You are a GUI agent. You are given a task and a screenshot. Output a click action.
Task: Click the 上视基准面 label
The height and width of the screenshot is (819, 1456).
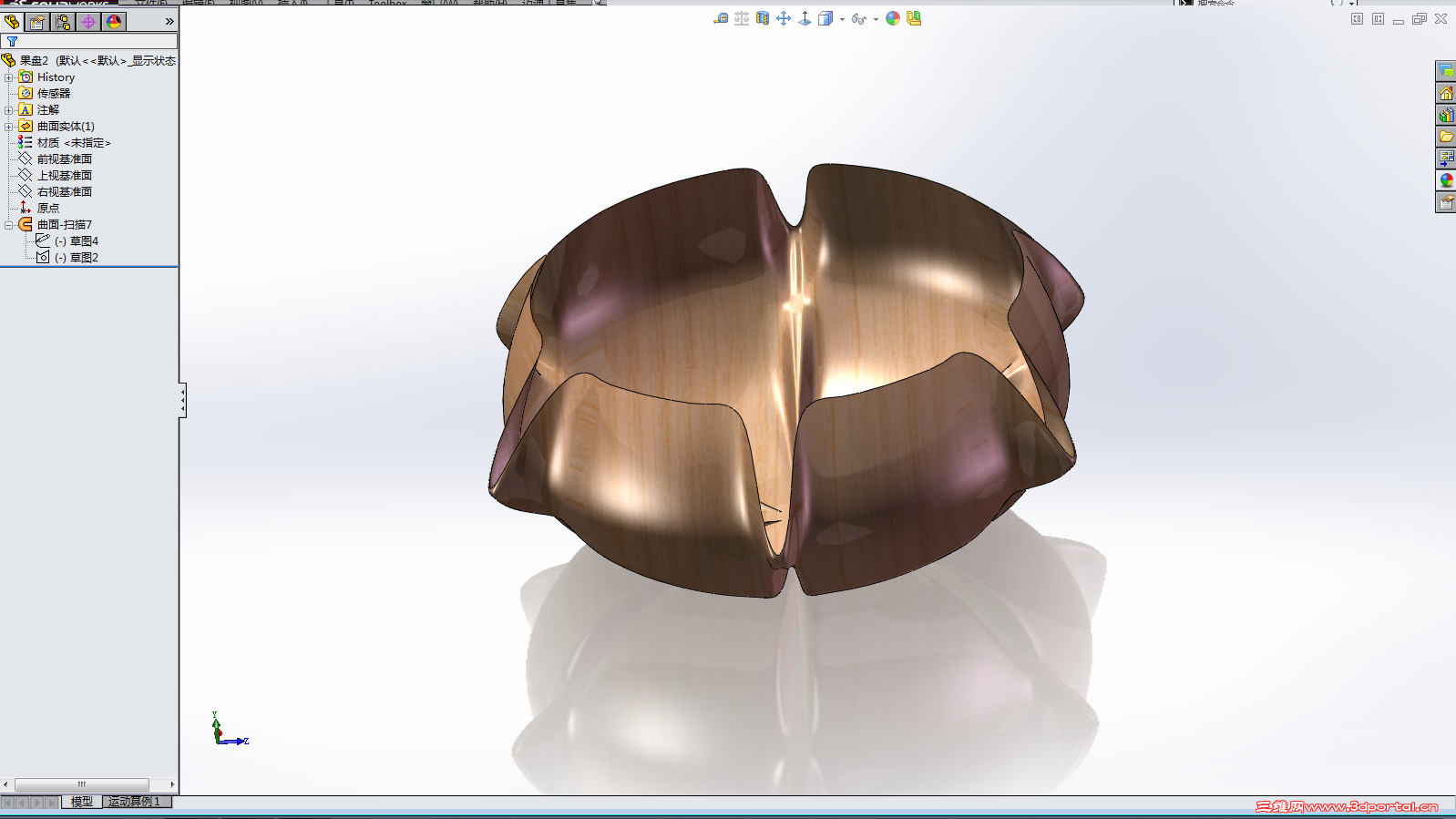coord(65,176)
